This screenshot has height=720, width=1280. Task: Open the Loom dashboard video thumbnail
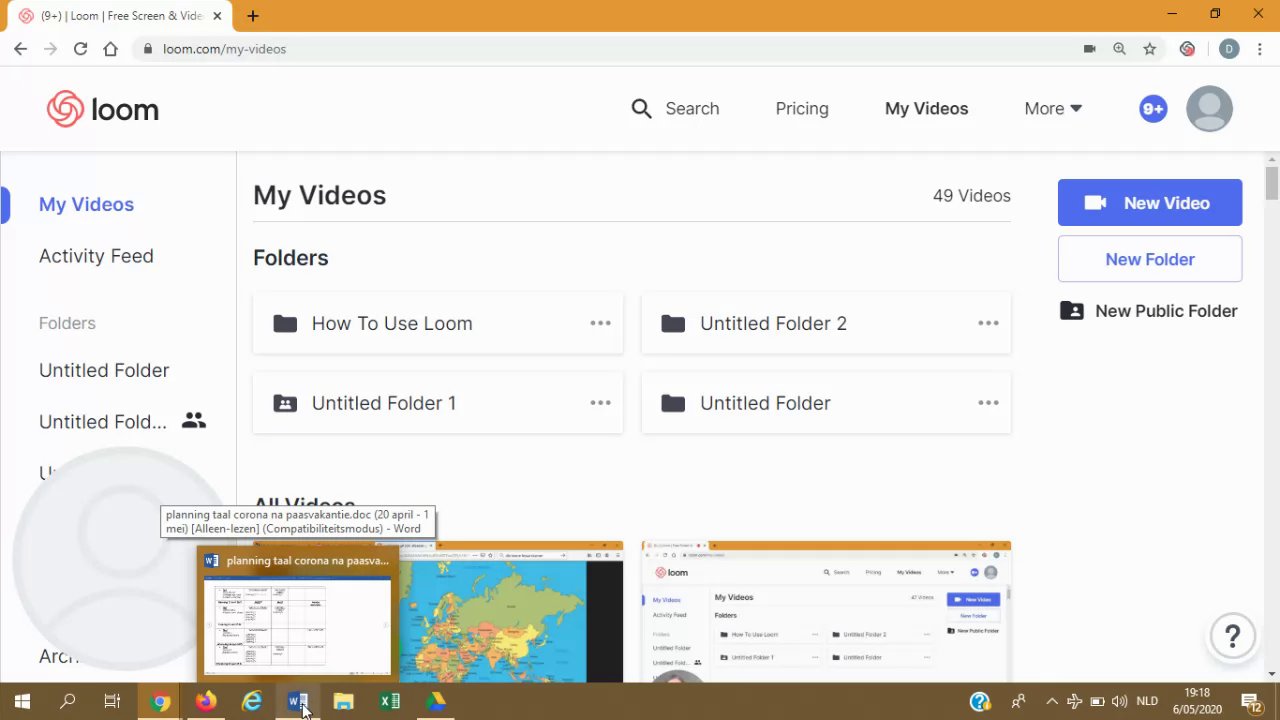pos(826,612)
